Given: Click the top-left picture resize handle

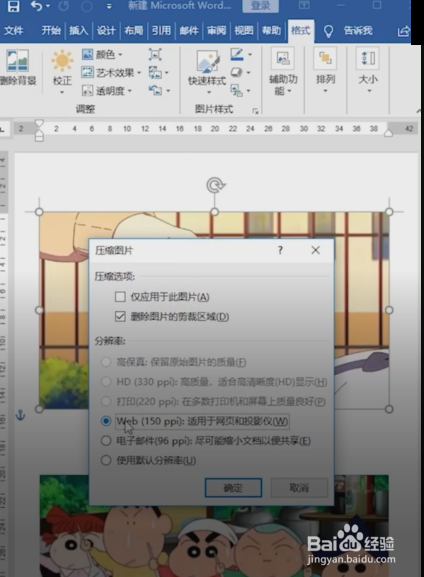Looking at the screenshot, I should coord(39,212).
